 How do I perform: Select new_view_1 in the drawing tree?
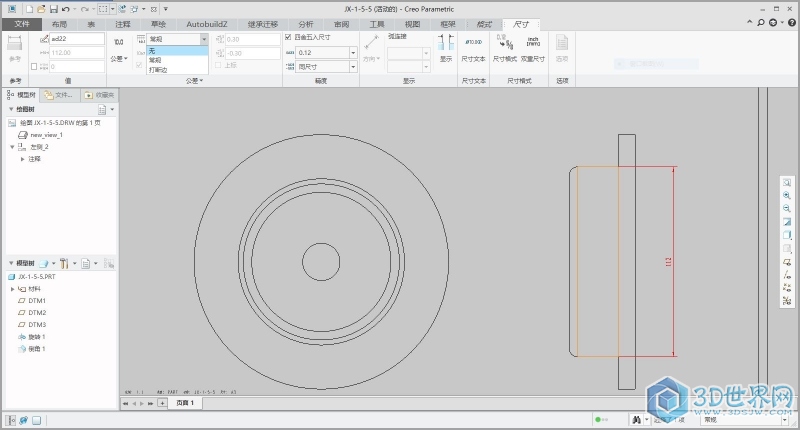pos(46,135)
